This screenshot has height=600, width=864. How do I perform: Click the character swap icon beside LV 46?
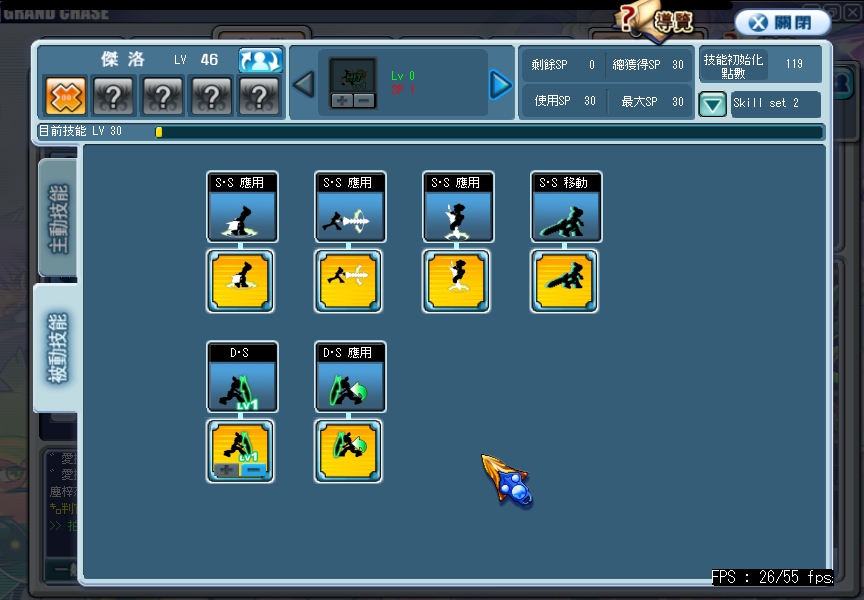coord(261,60)
